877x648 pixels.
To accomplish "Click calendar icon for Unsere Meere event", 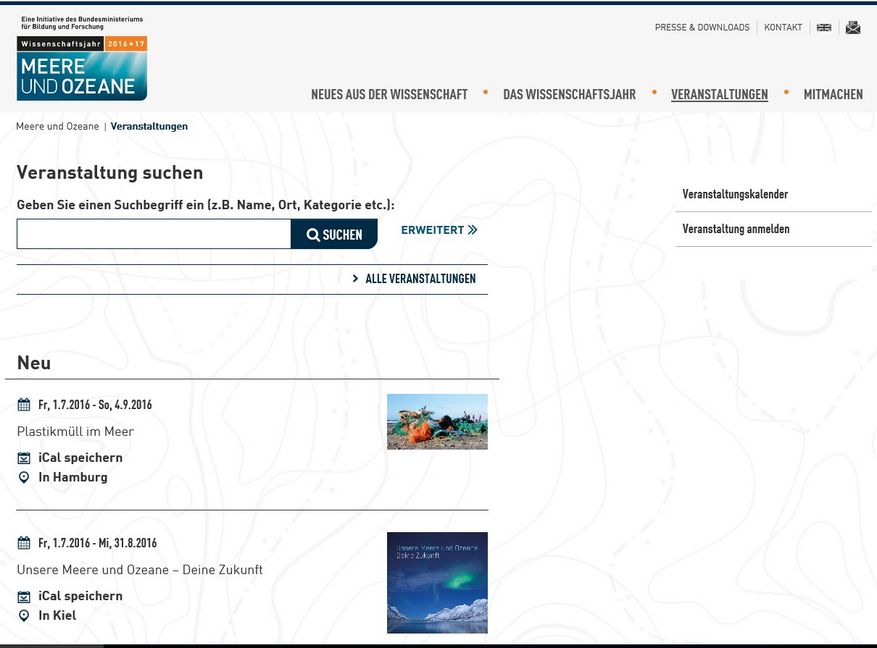I will [x=24, y=543].
